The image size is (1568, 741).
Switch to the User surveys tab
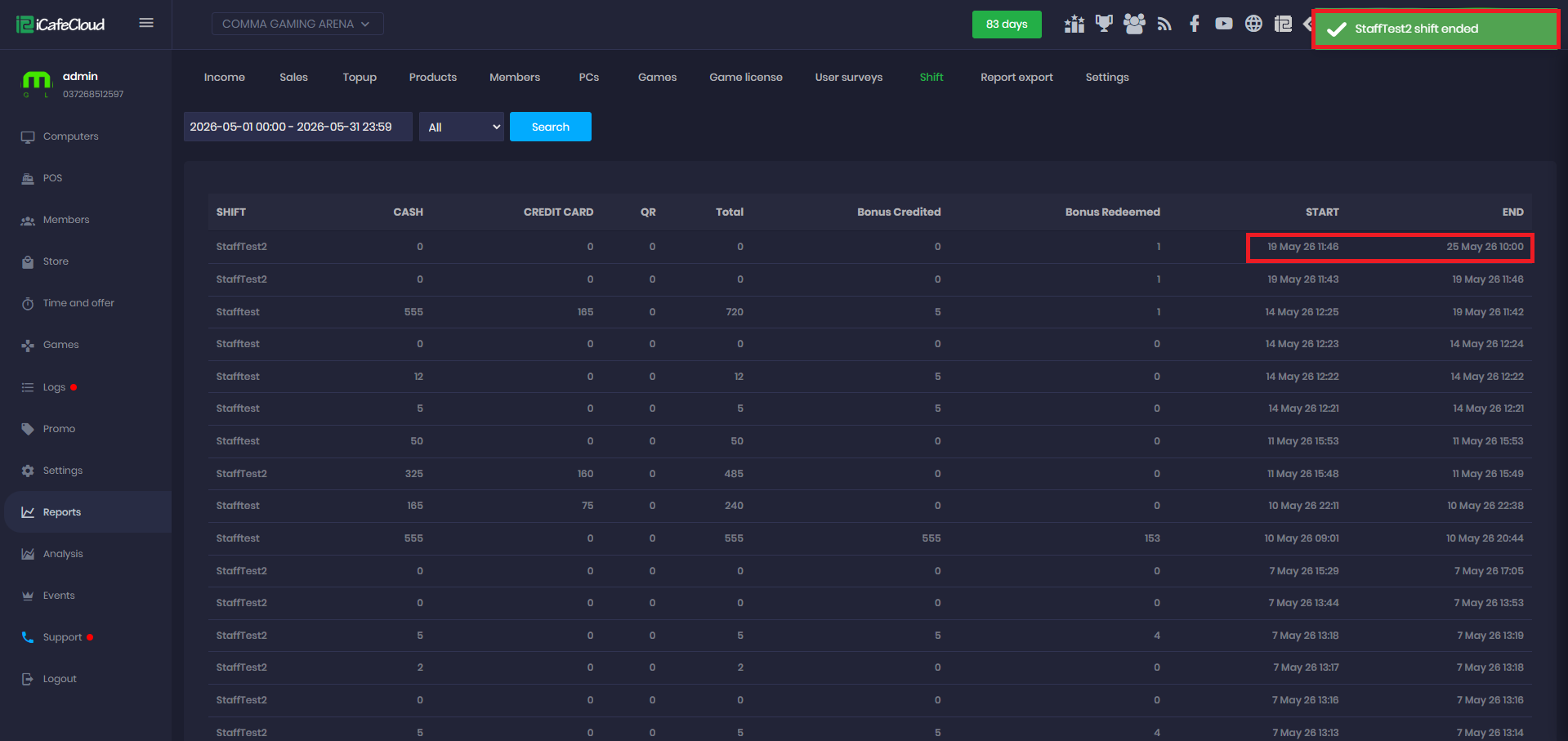coord(849,77)
